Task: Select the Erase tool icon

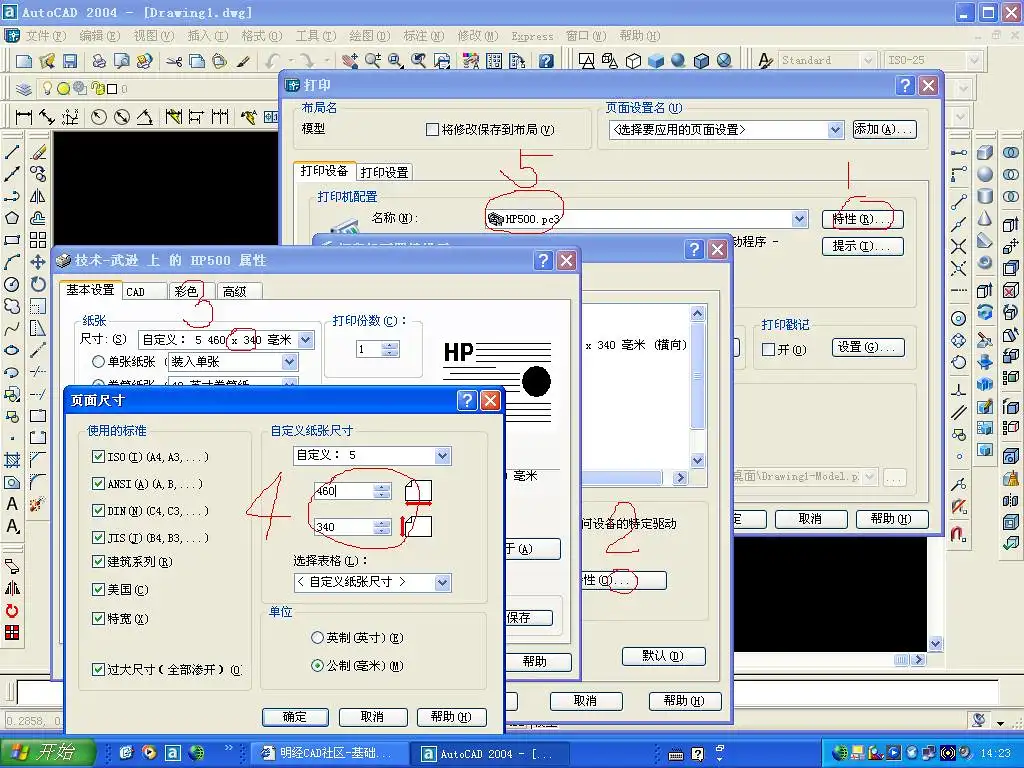Action: click(x=38, y=152)
